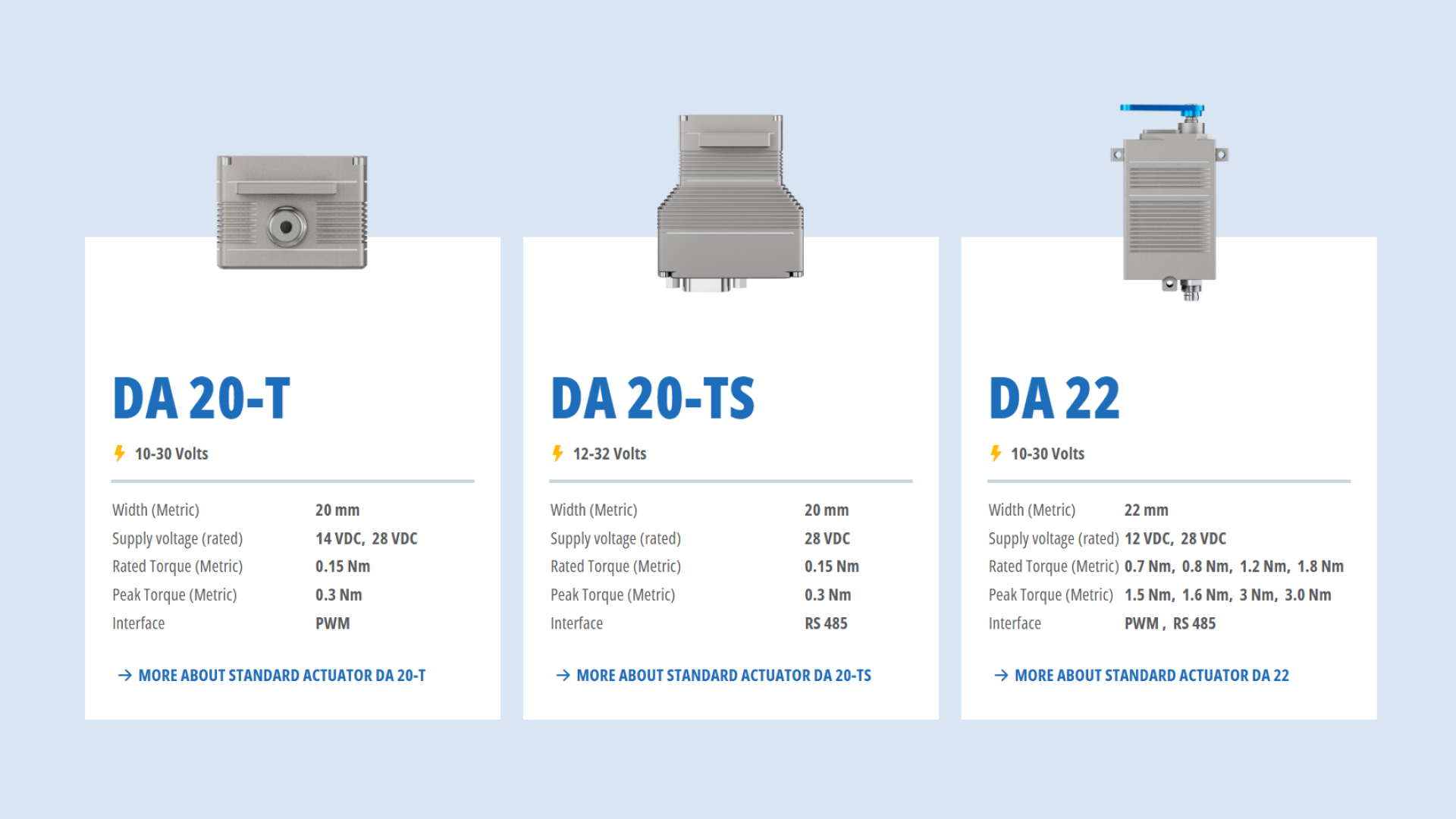Click the lightning bolt icon under DA 20-T
Screen dimensions: 1456x819
(119, 453)
